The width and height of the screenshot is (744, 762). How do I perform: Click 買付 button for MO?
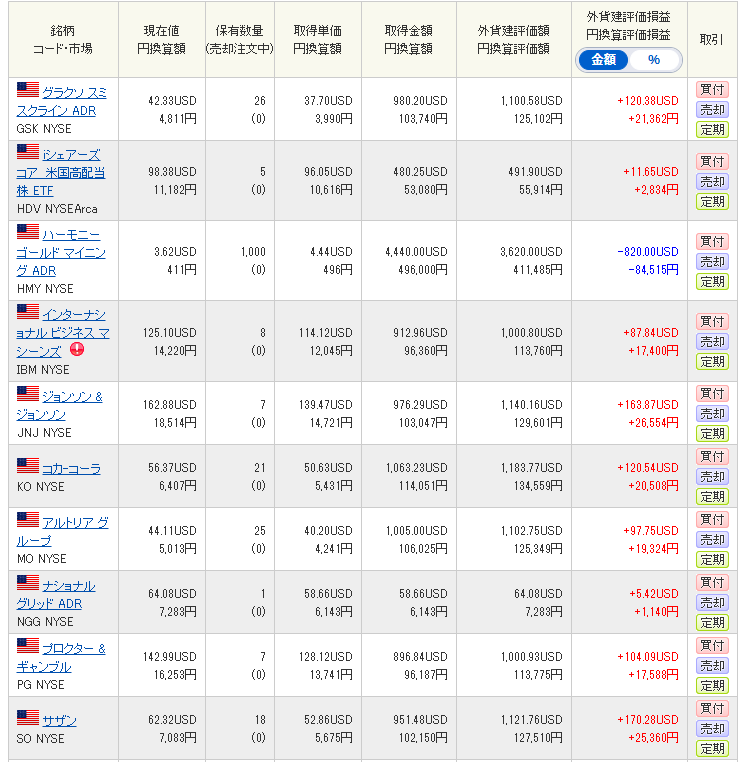pos(712,520)
